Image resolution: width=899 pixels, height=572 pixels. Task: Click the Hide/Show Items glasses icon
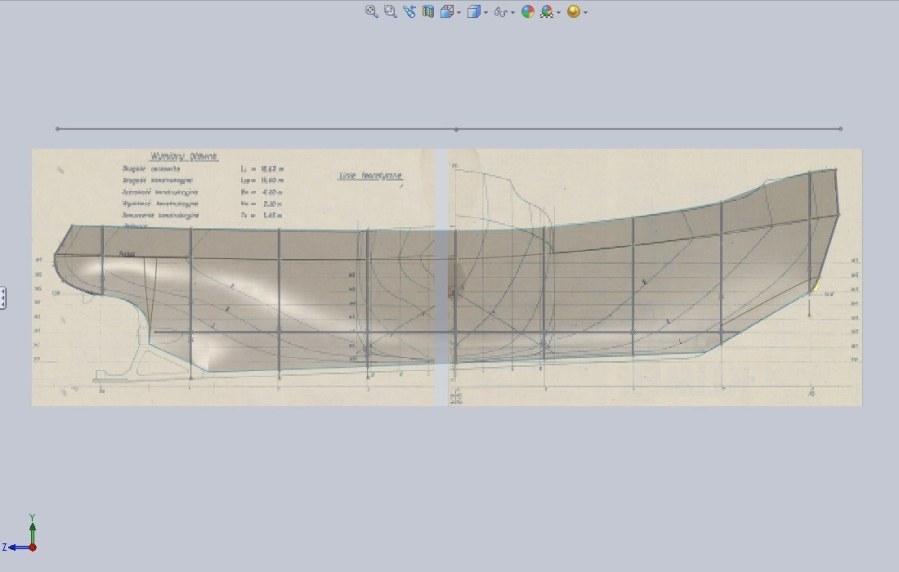(x=501, y=12)
